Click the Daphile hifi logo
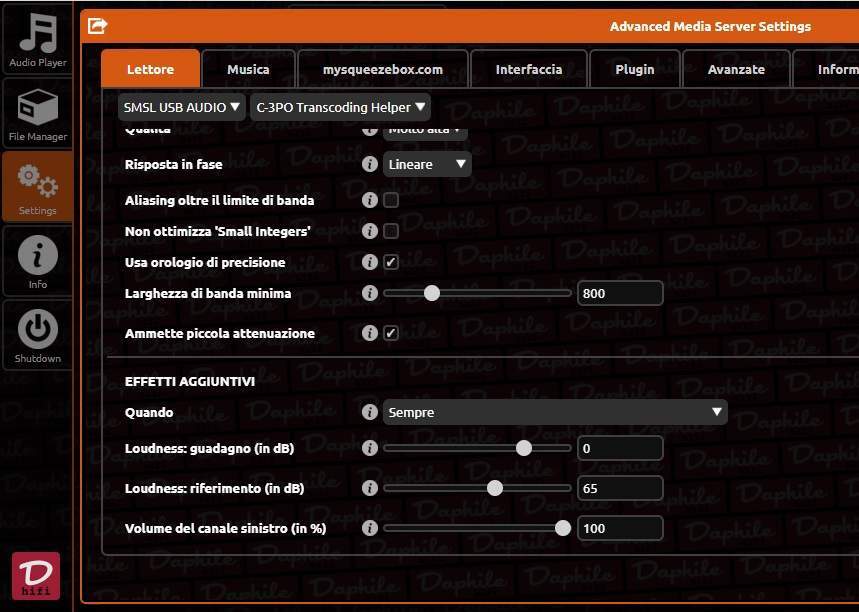This screenshot has height=612, width=859. pos(36,575)
